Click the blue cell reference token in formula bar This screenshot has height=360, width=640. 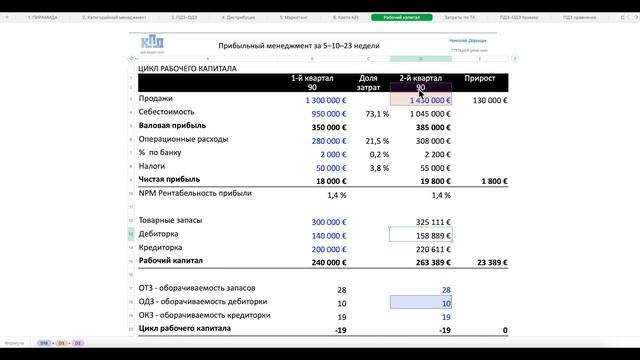[44, 343]
